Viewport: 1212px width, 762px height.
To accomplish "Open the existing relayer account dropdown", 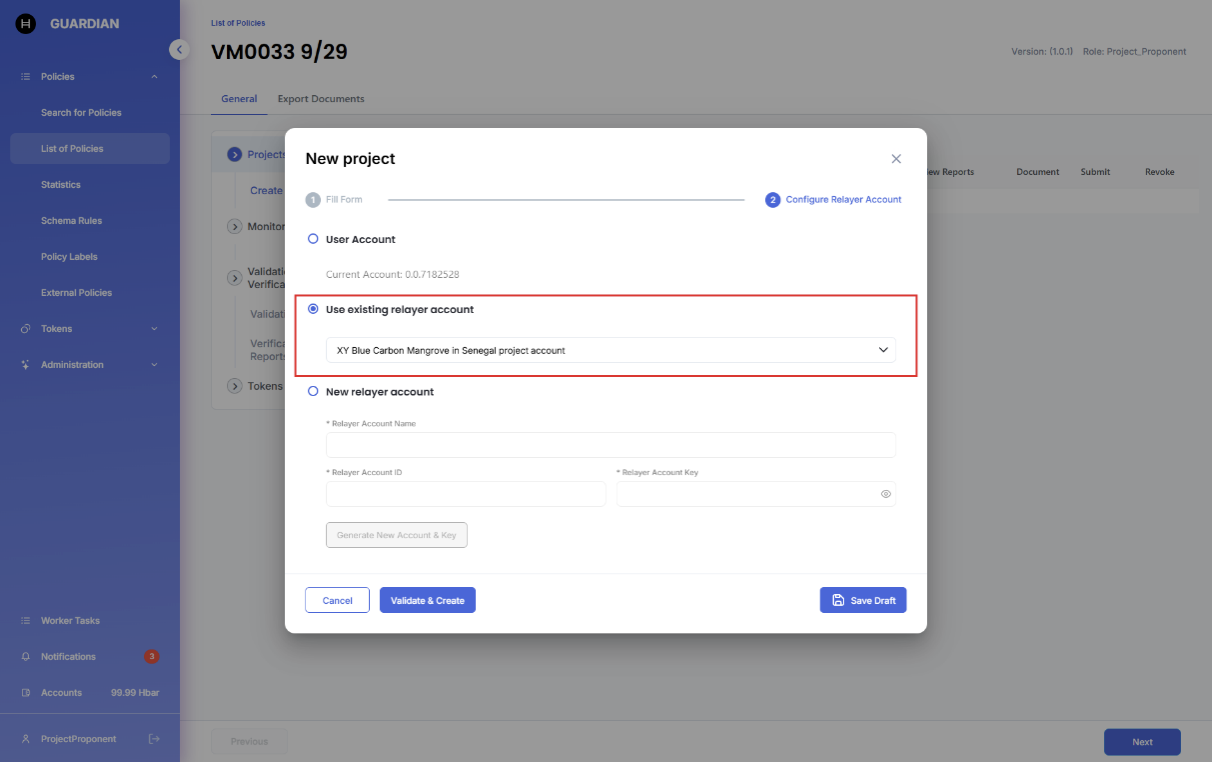I will pyautogui.click(x=610, y=350).
